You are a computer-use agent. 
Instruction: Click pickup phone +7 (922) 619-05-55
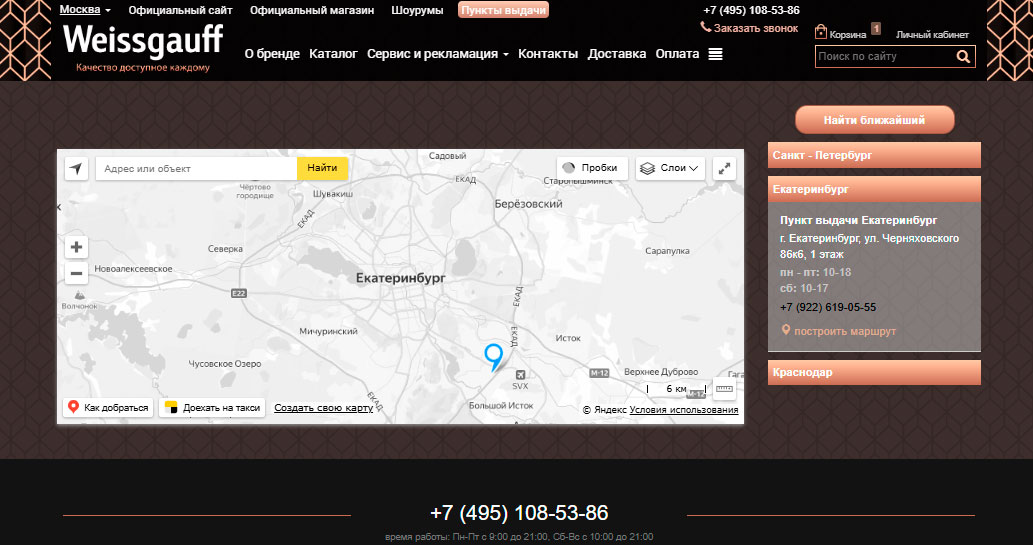tap(828, 308)
